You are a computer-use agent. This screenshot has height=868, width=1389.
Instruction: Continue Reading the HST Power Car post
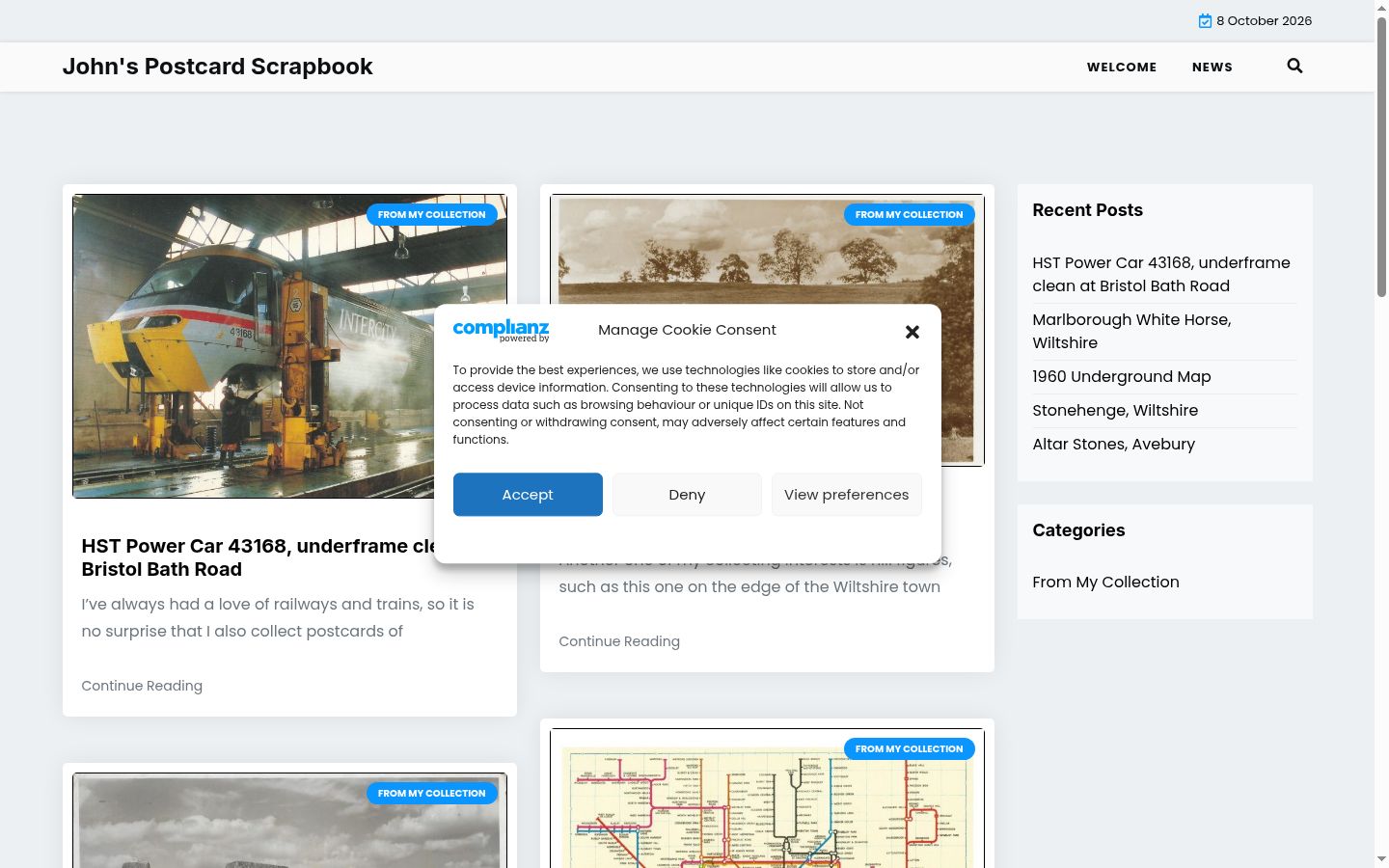point(142,686)
